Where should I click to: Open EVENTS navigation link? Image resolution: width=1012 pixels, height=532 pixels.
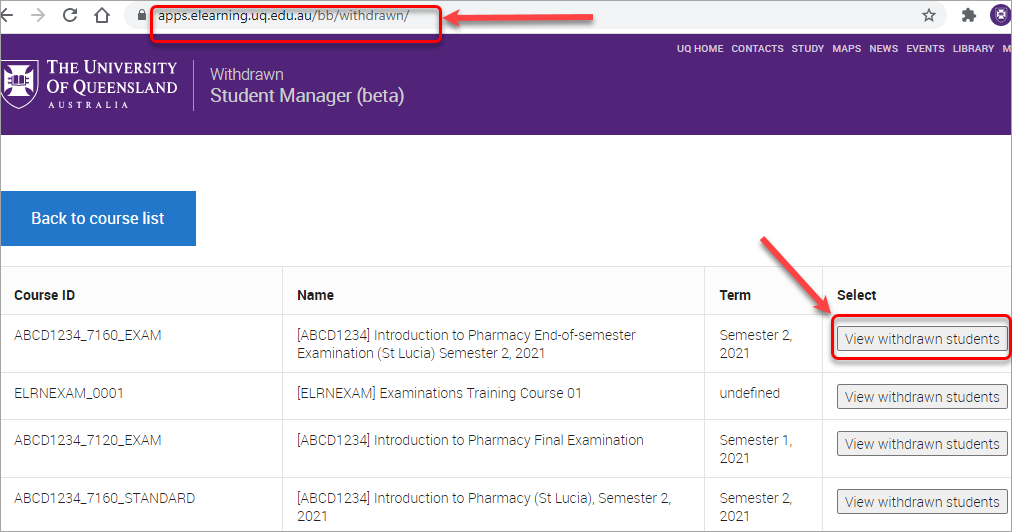[925, 48]
